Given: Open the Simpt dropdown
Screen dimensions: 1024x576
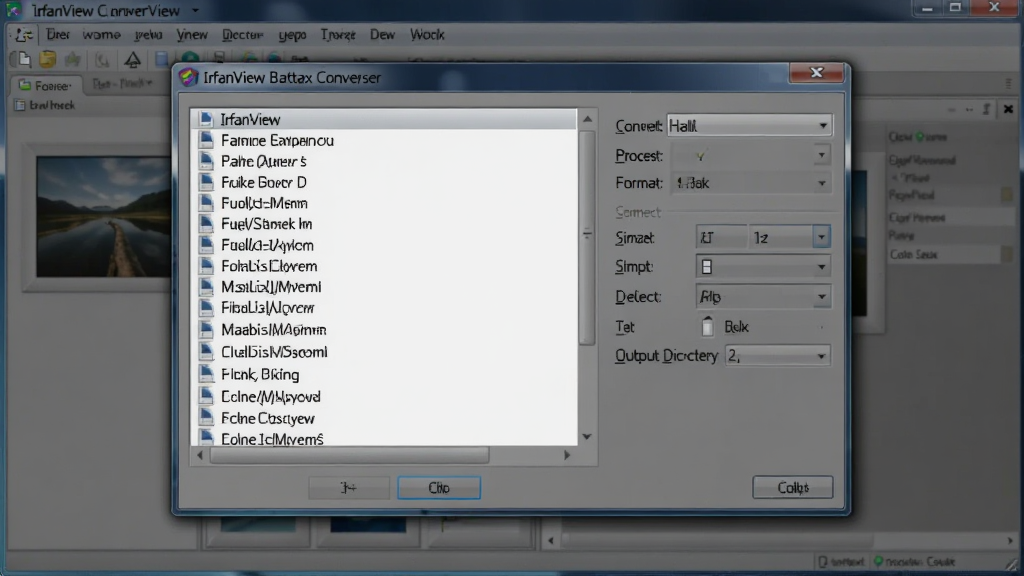Looking at the screenshot, I should [763, 266].
